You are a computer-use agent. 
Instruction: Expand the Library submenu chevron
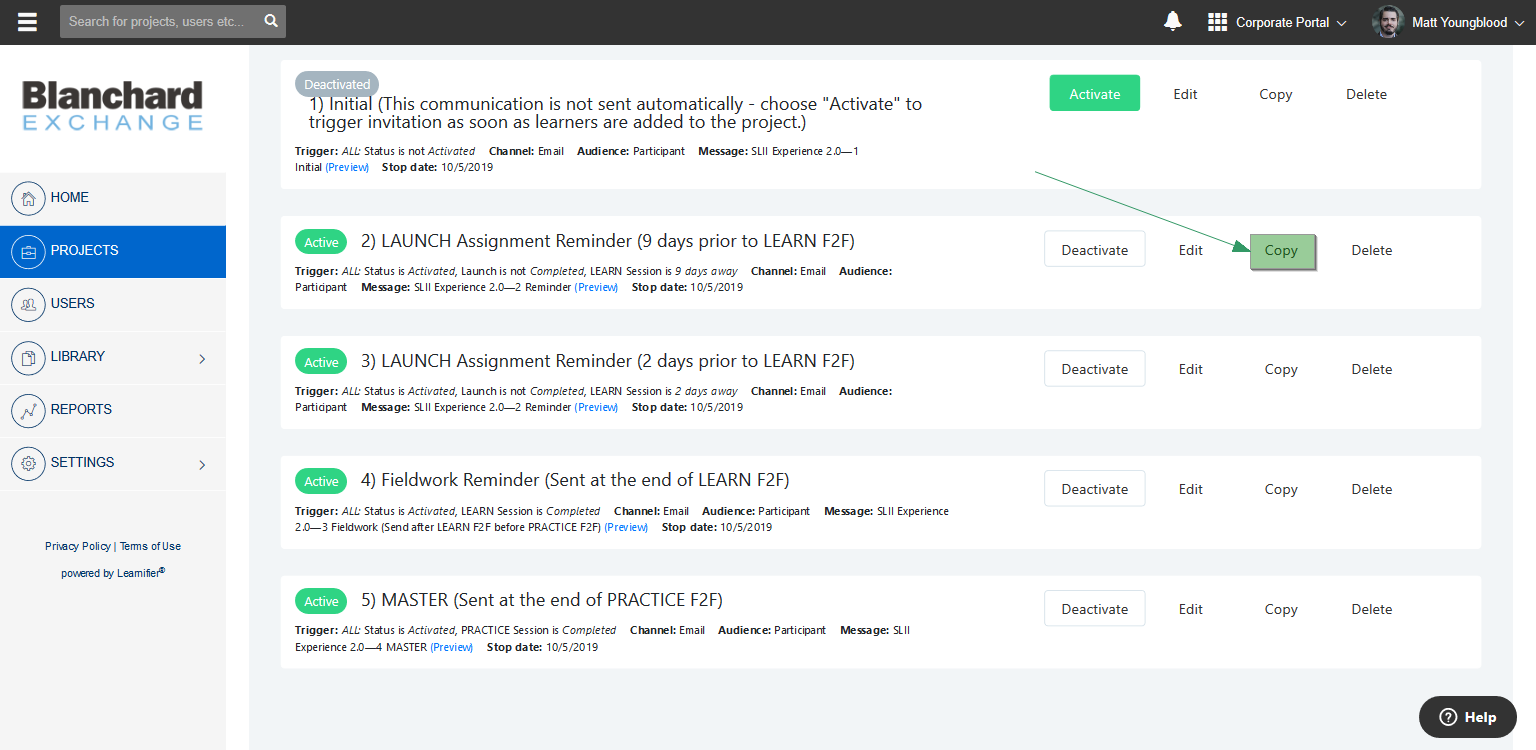click(202, 358)
